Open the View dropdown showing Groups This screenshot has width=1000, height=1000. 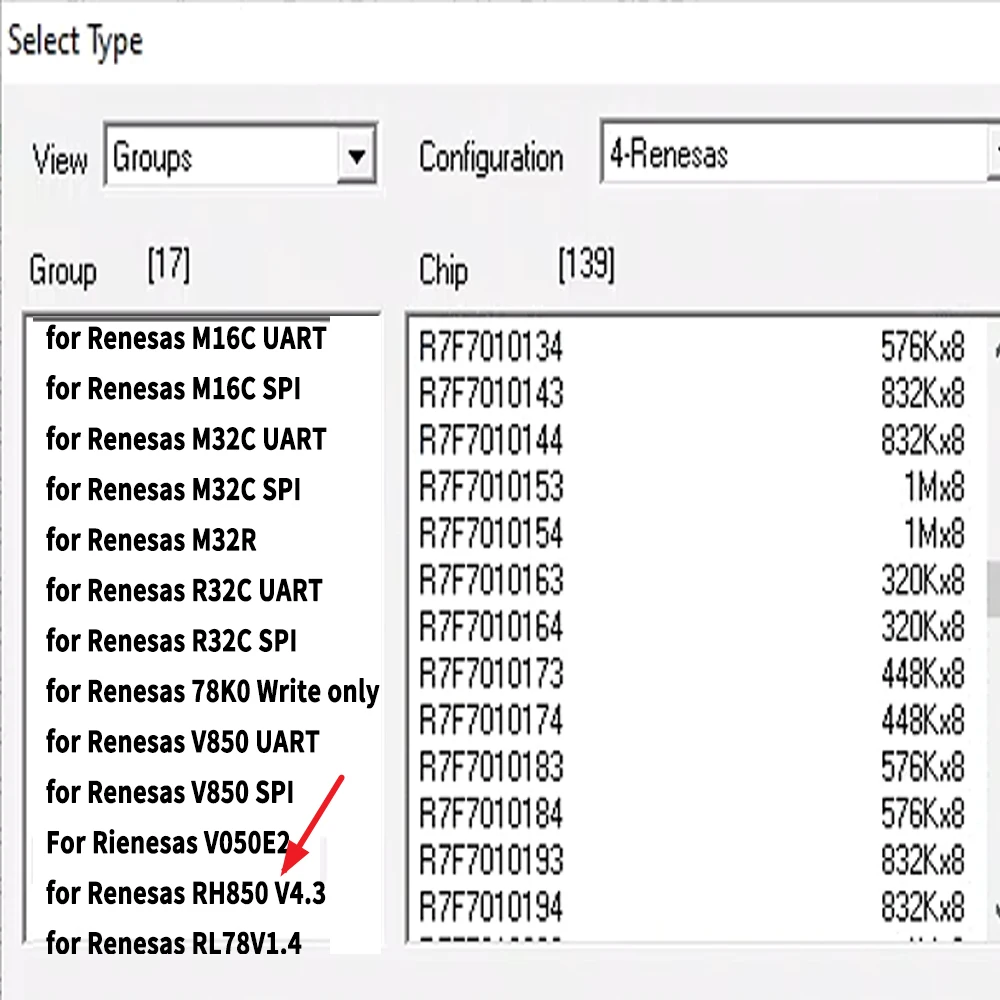(x=240, y=156)
